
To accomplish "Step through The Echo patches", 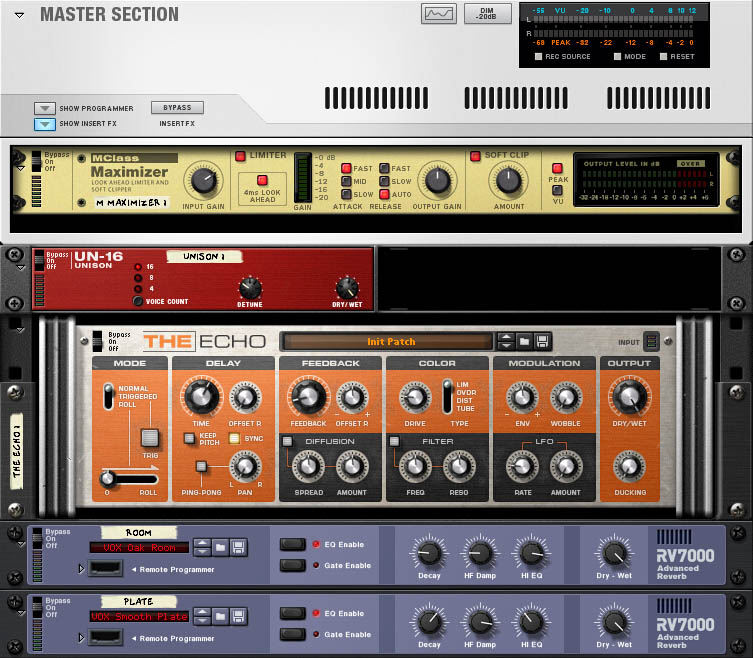I will [x=506, y=341].
